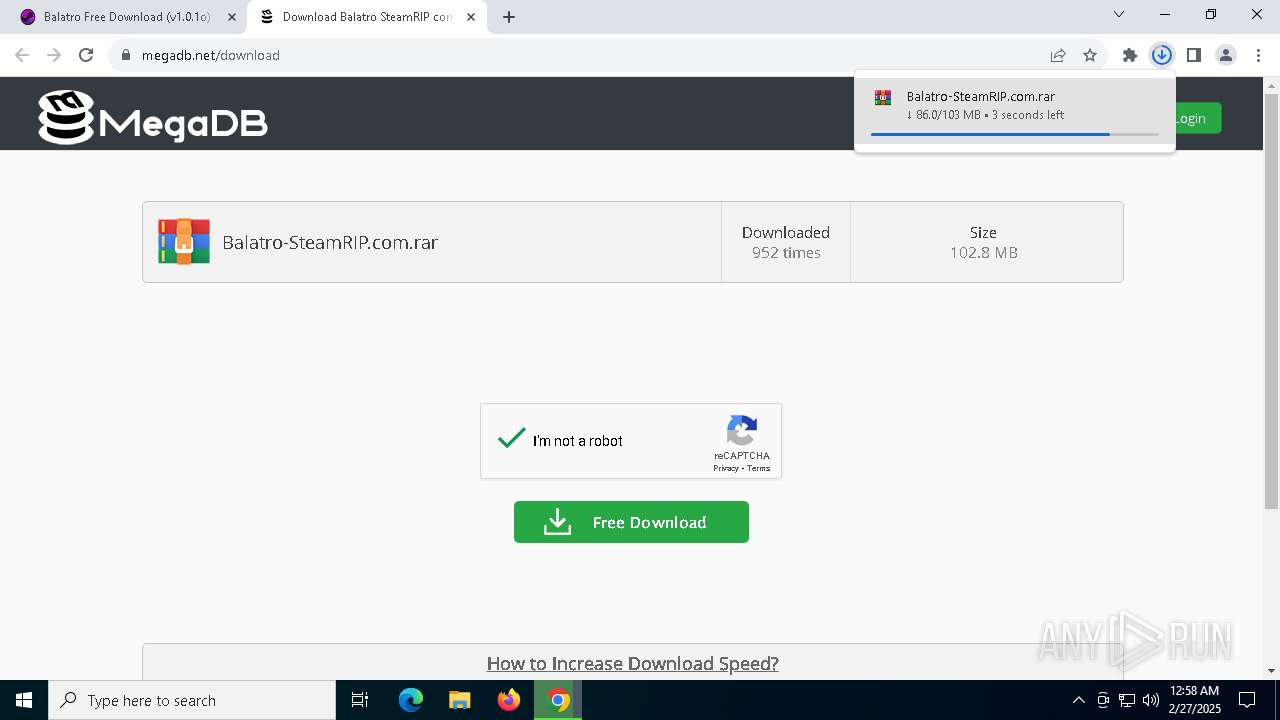This screenshot has width=1280, height=720.
Task: Open Windows Start menu
Action: pyautogui.click(x=24, y=700)
